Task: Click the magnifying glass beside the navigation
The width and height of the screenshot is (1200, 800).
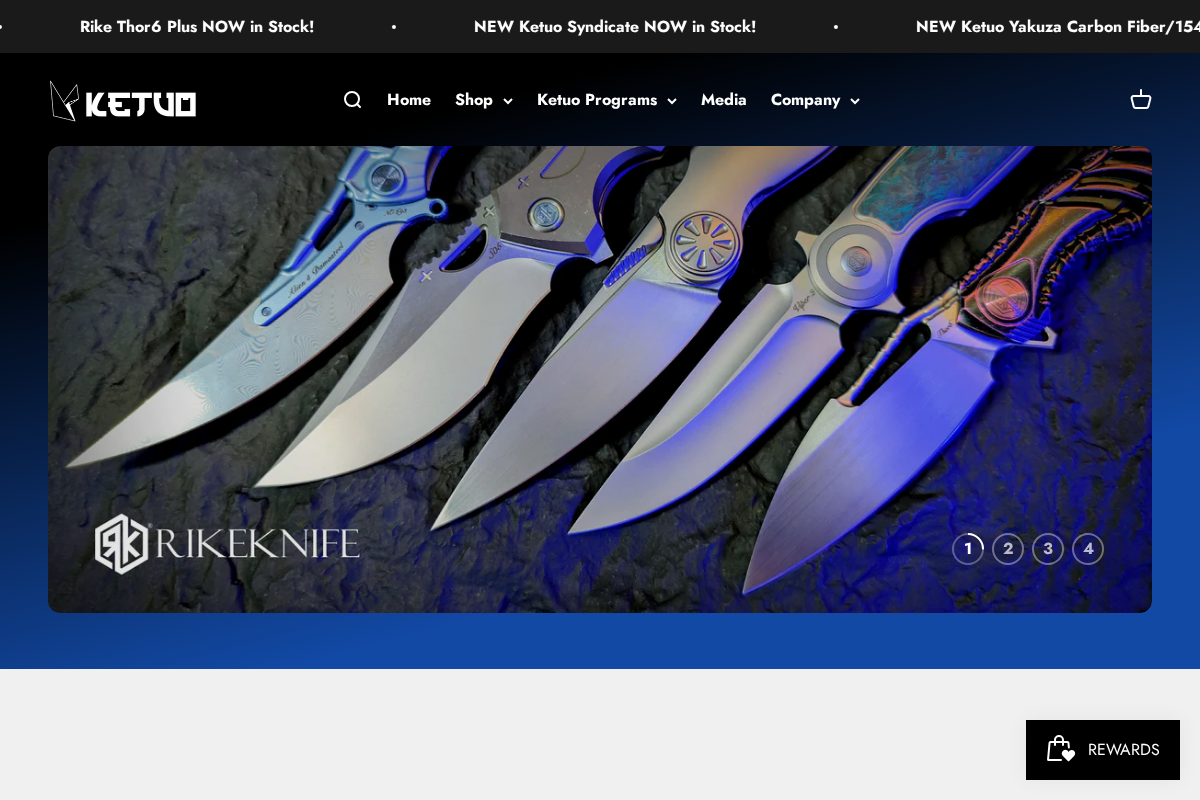Action: click(352, 100)
